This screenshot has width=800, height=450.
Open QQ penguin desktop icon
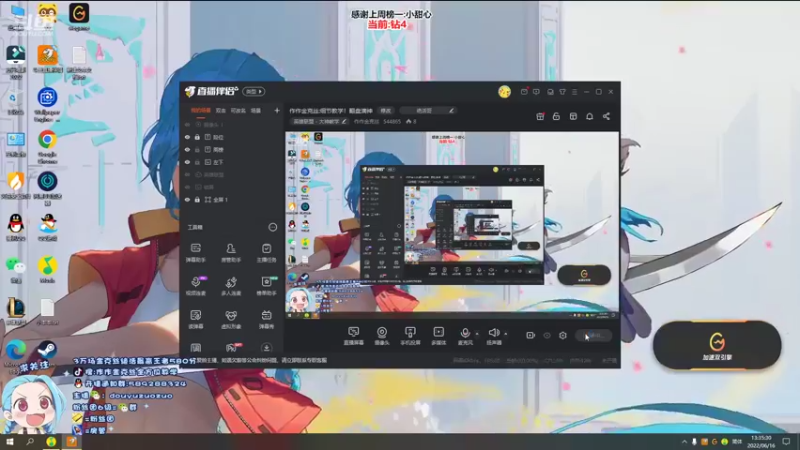pos(15,228)
